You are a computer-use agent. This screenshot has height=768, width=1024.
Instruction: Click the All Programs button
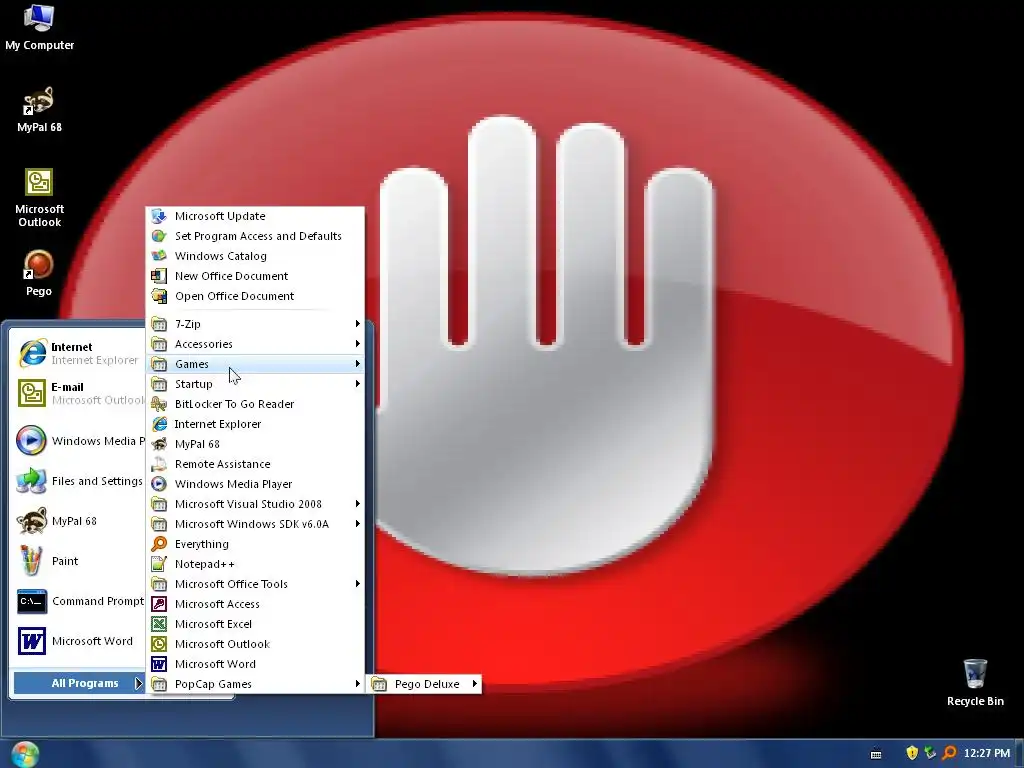point(78,683)
